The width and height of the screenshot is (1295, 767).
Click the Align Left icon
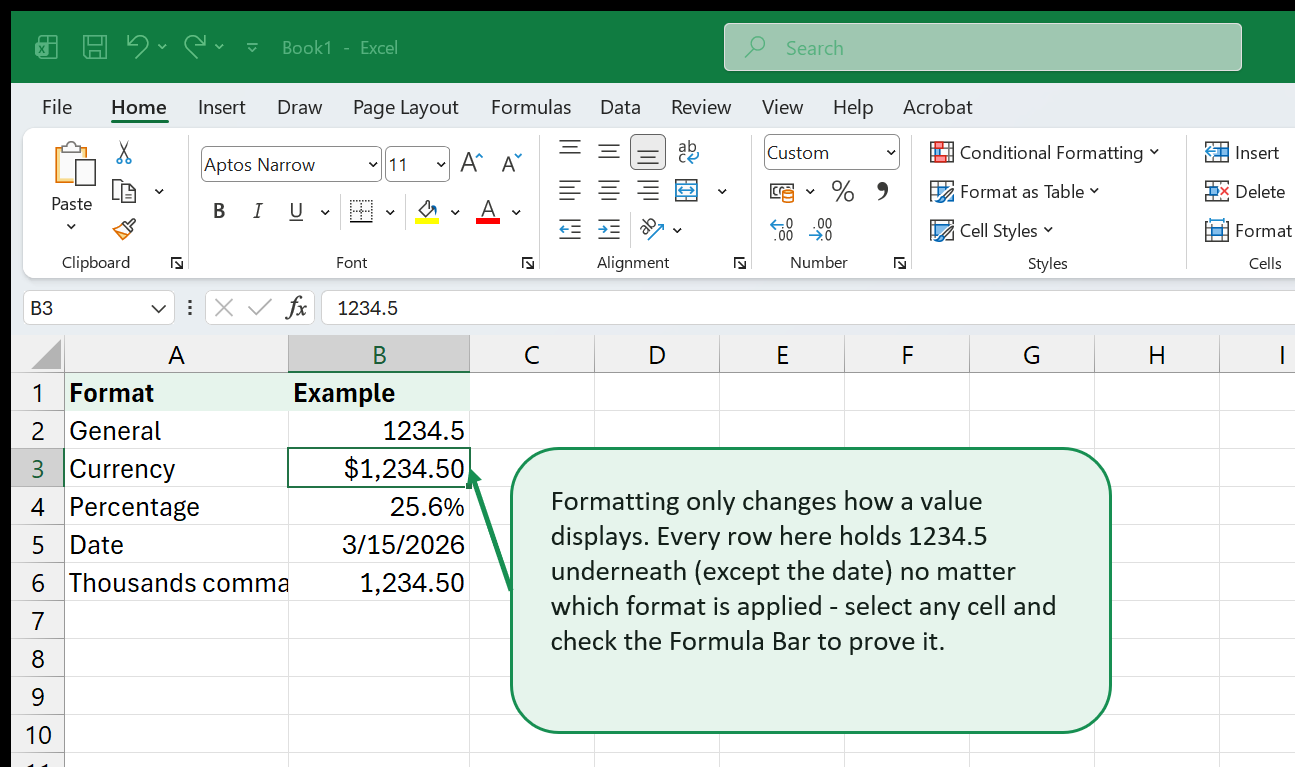[x=570, y=190]
